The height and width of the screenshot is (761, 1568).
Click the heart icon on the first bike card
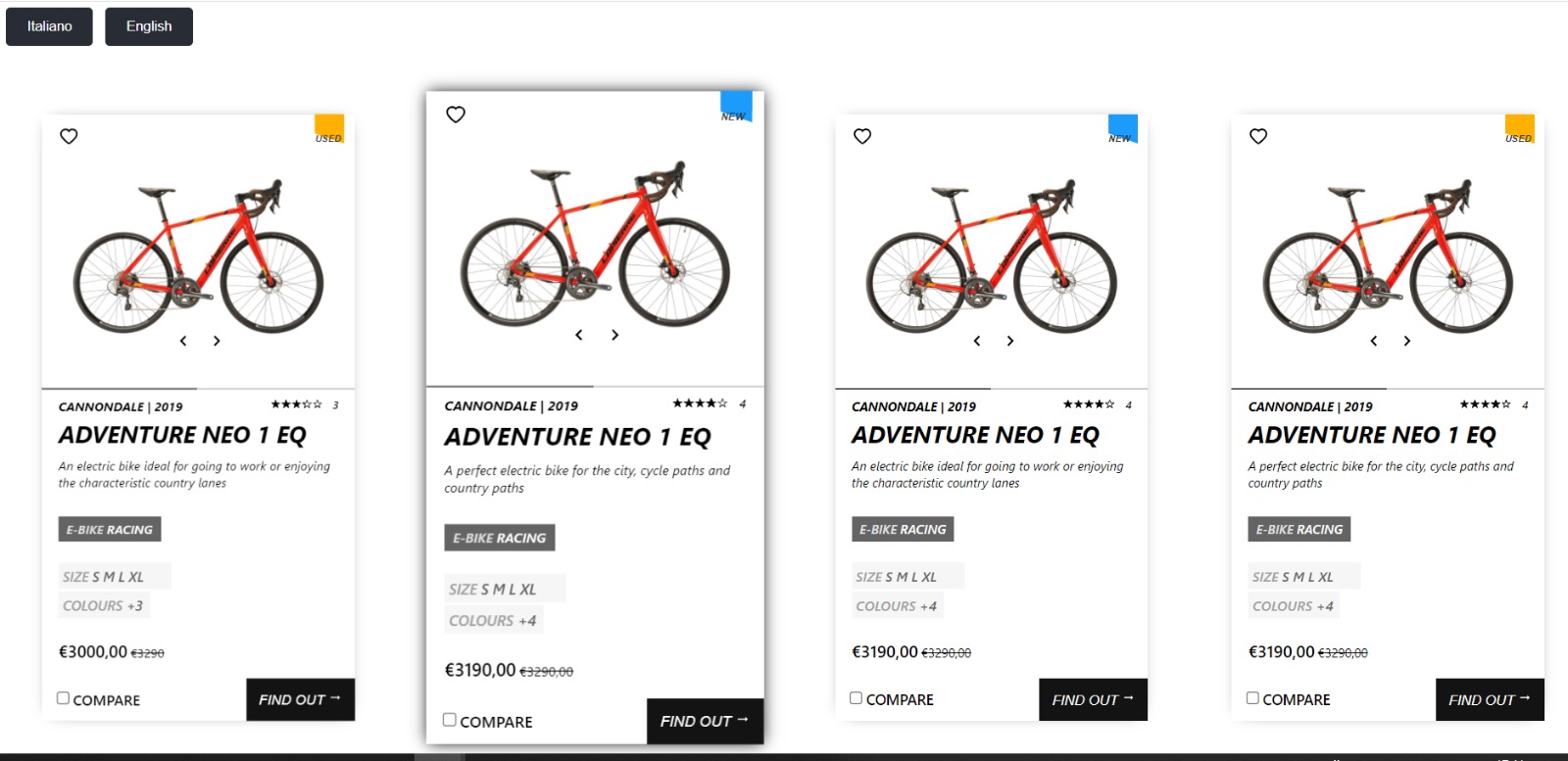69,136
